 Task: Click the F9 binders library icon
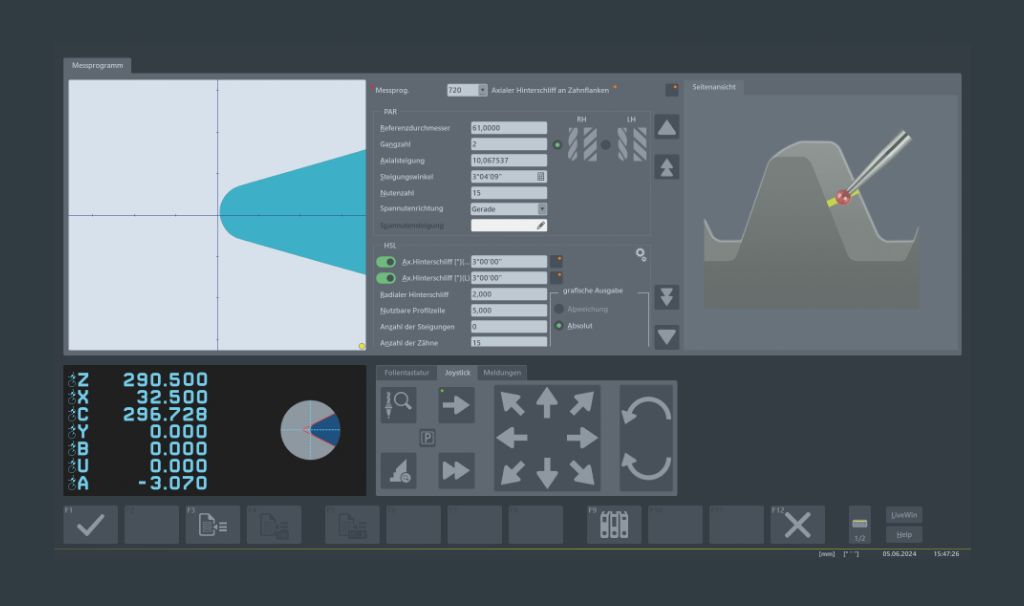click(613, 525)
